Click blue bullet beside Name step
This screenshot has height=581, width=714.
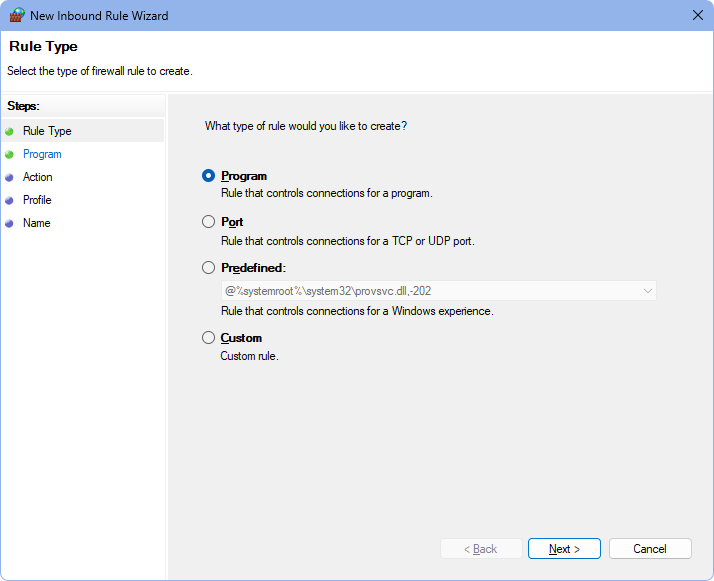[10, 223]
